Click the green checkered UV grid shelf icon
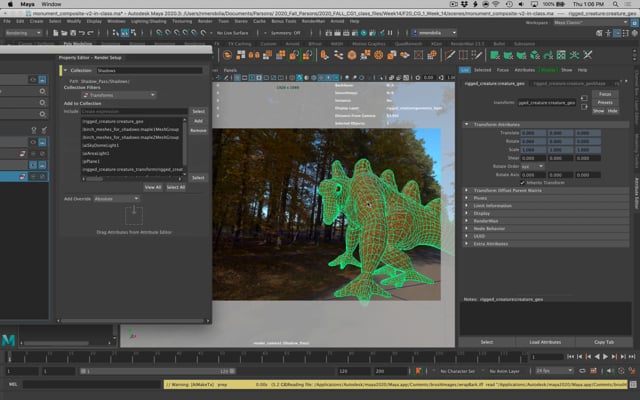Image resolution: width=640 pixels, height=400 pixels. [x=561, y=55]
